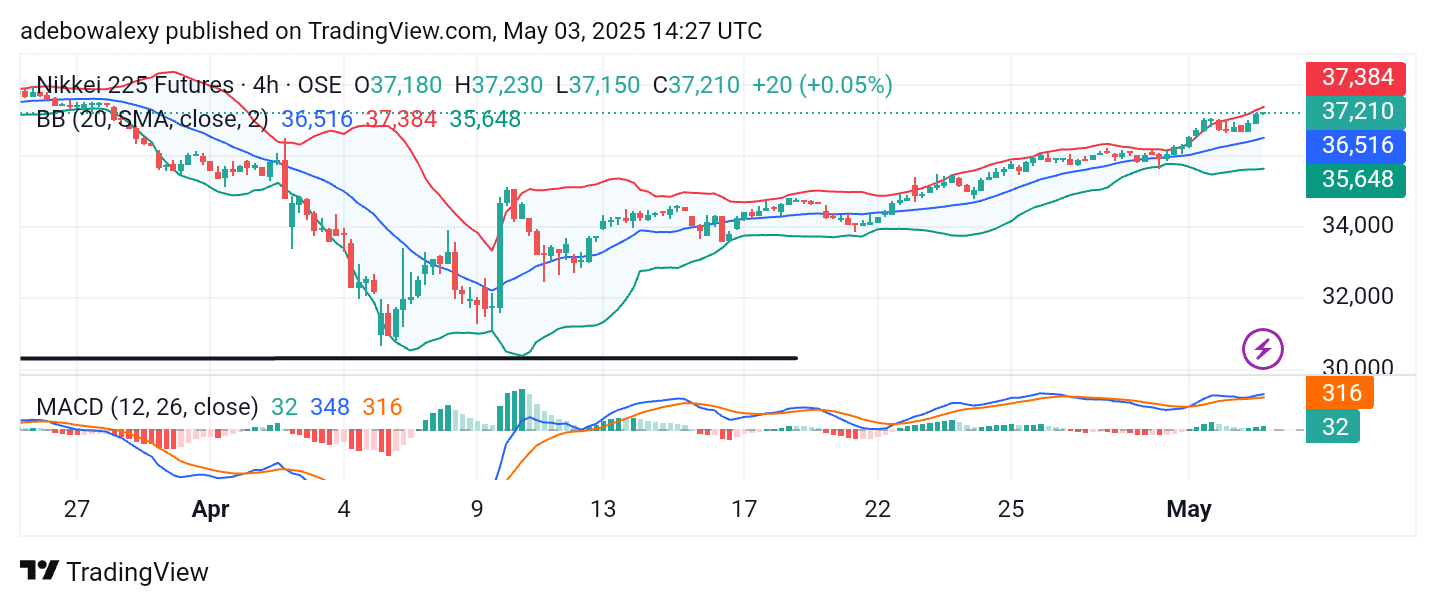Click the orange 316 MACD signal tag

click(x=1340, y=392)
